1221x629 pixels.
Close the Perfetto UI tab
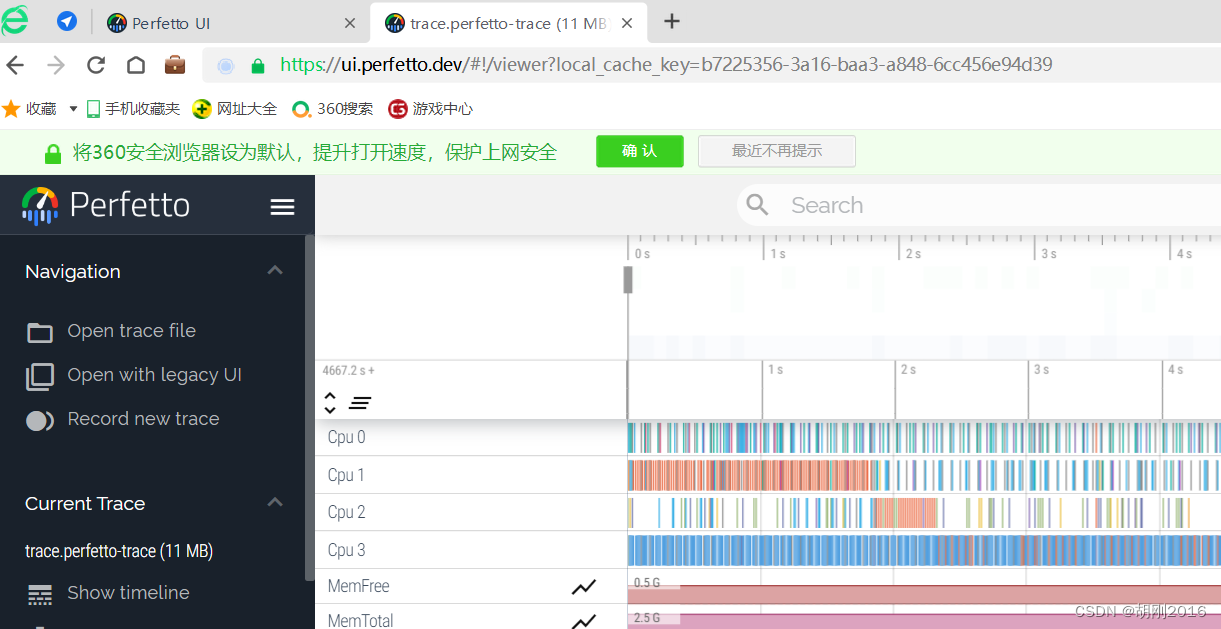click(x=349, y=23)
